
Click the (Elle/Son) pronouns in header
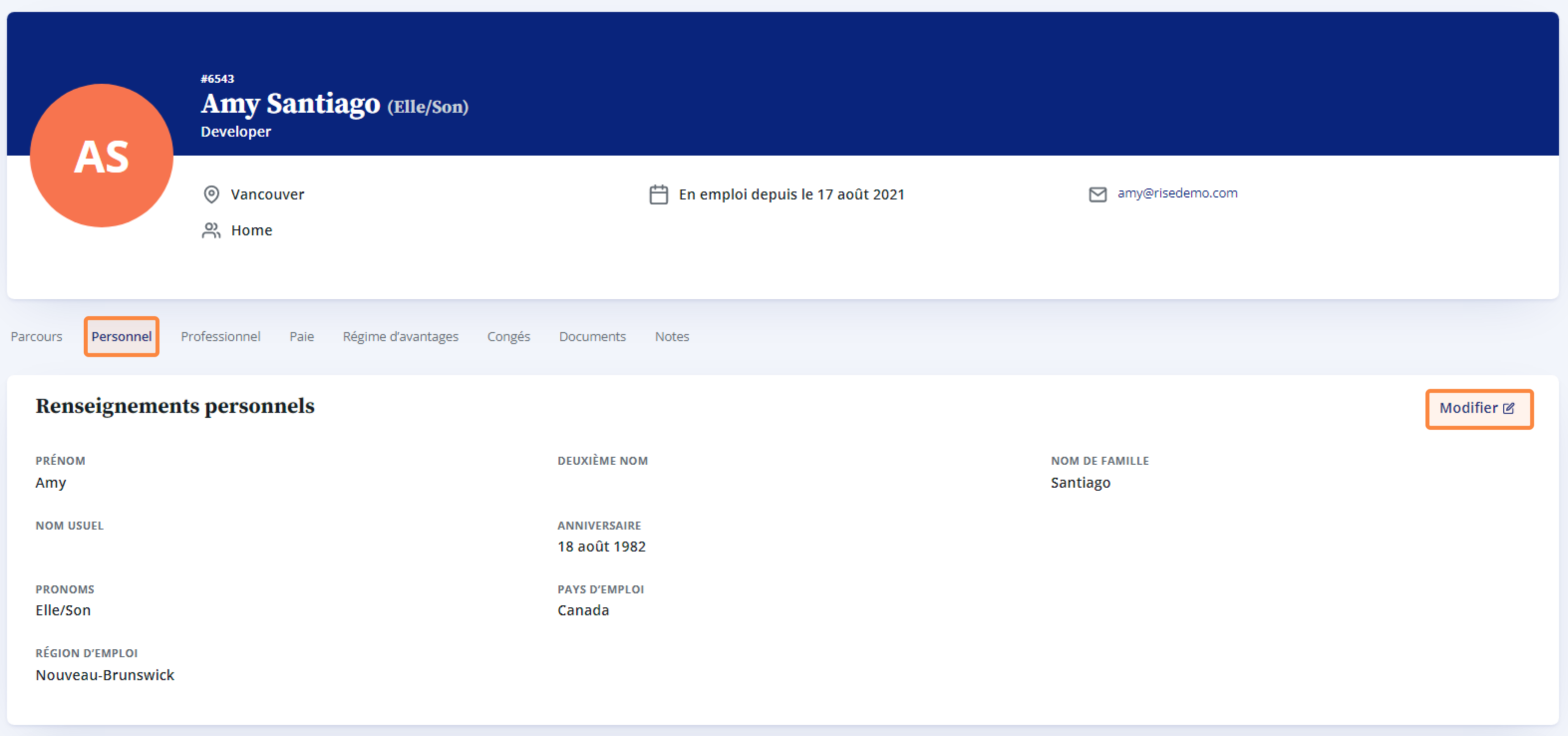(x=428, y=107)
